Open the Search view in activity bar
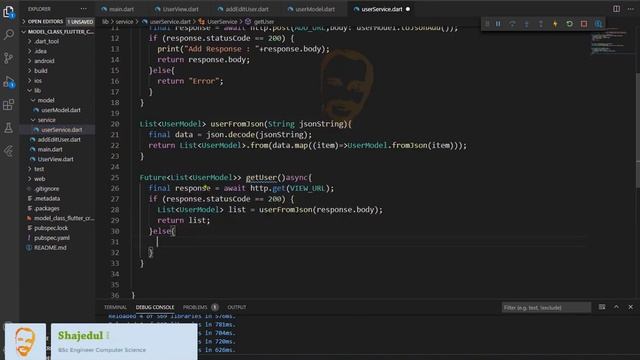The width and height of the screenshot is (640, 360). click(9, 34)
